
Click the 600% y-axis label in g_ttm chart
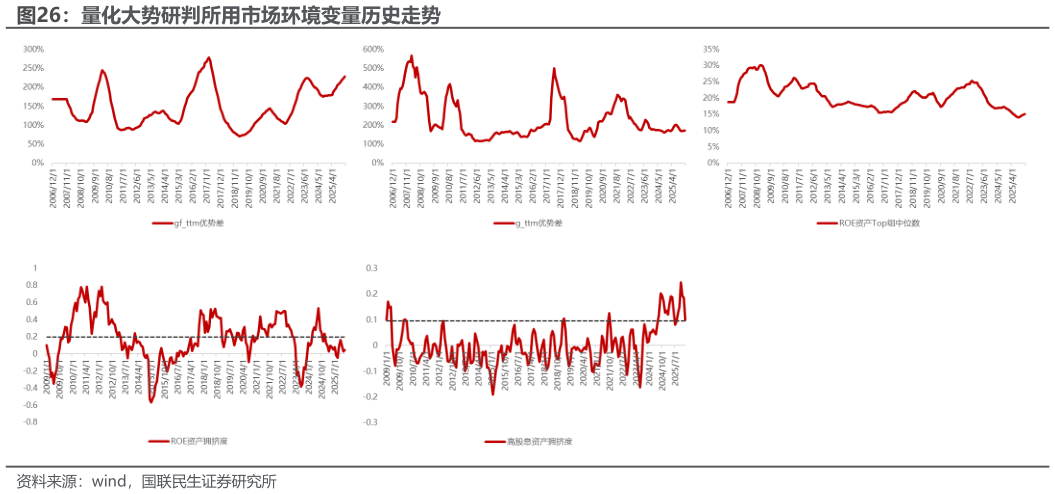coord(372,49)
